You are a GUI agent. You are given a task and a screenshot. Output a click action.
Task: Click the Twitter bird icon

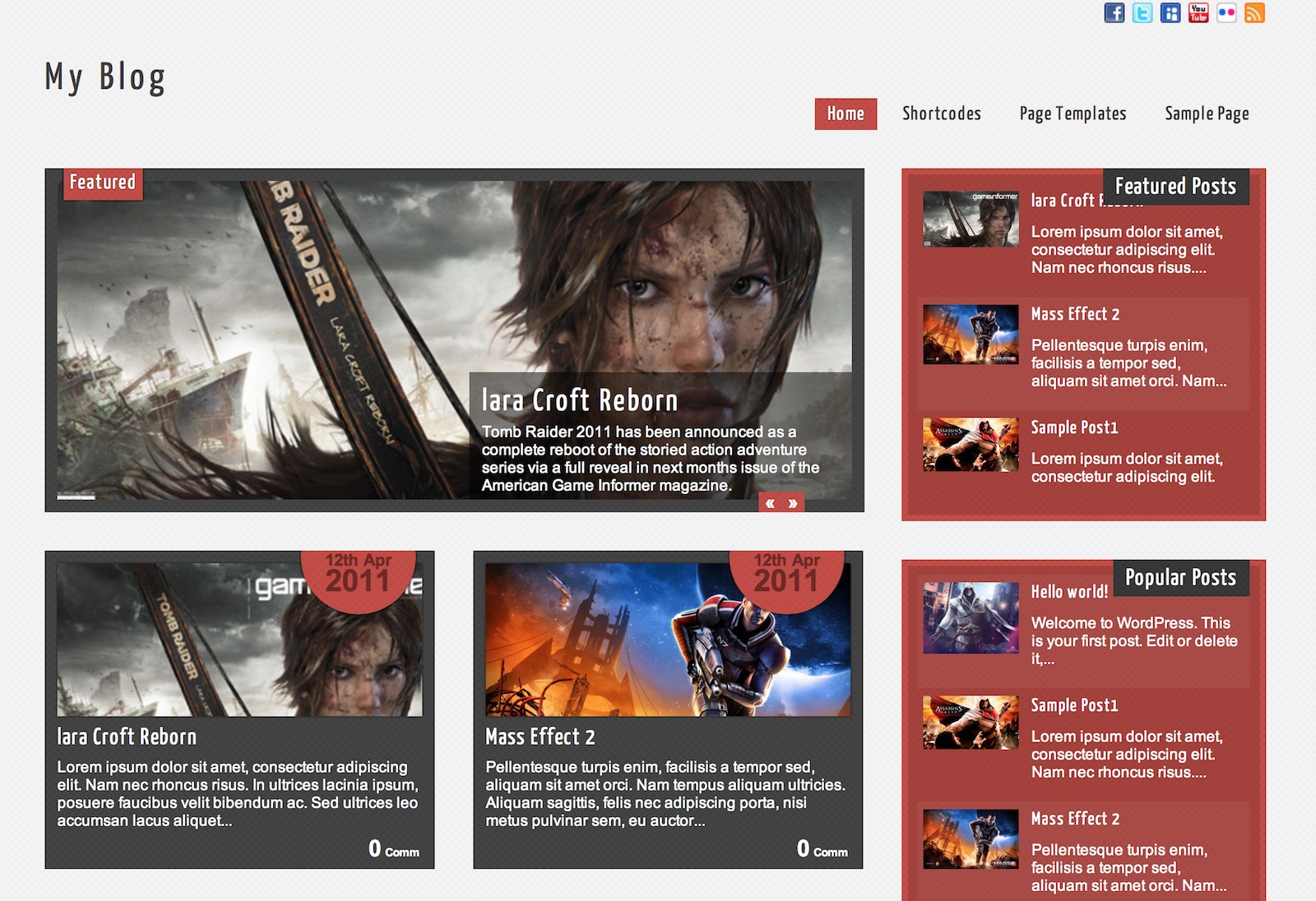(x=1142, y=13)
